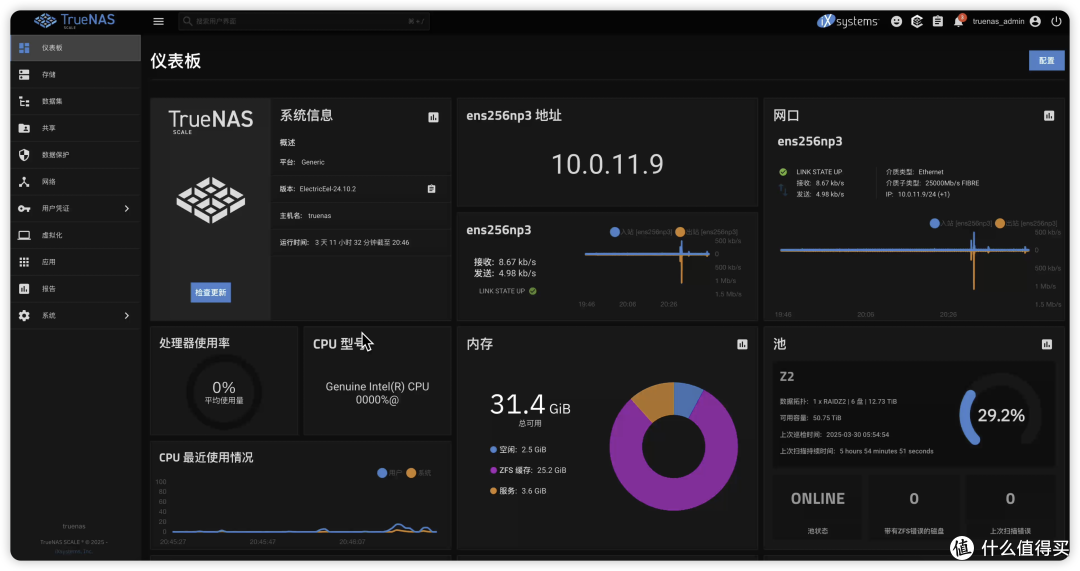This screenshot has width=1080, height=571.
Task: Open the truenas_admin account menu
Action: click(x=1006, y=21)
